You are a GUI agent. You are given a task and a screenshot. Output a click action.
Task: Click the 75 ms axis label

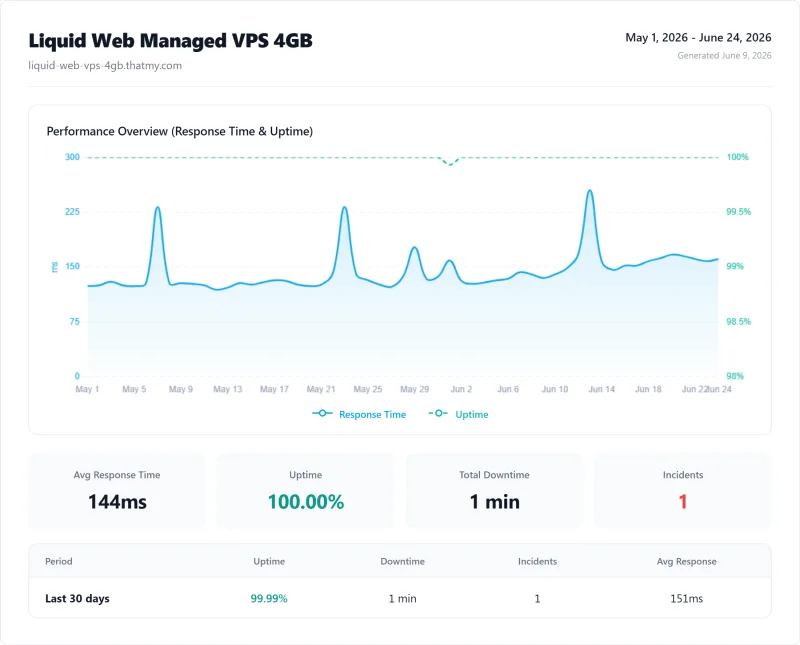click(x=74, y=321)
